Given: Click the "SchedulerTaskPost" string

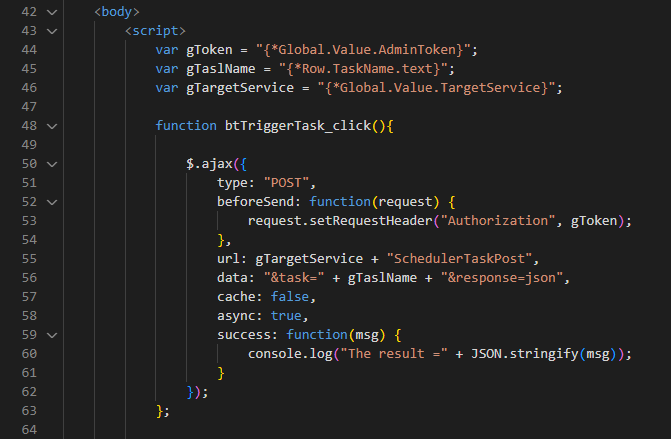Looking at the screenshot, I should click(x=460, y=258).
